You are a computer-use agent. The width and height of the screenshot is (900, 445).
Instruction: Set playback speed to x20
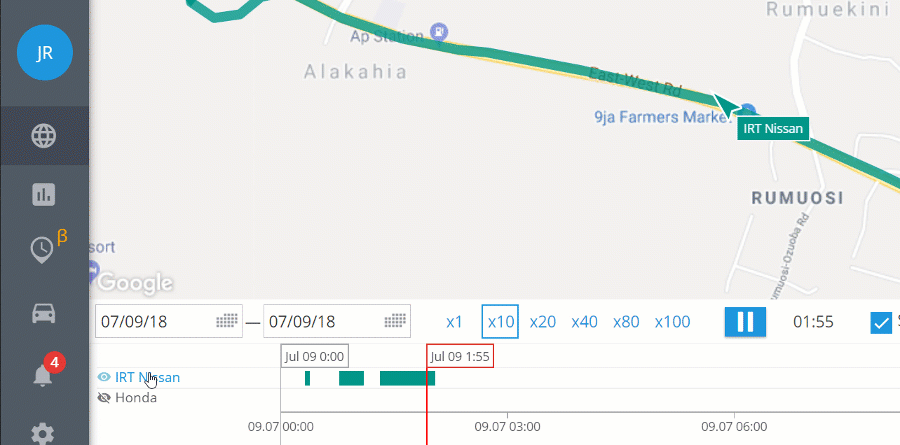543,322
